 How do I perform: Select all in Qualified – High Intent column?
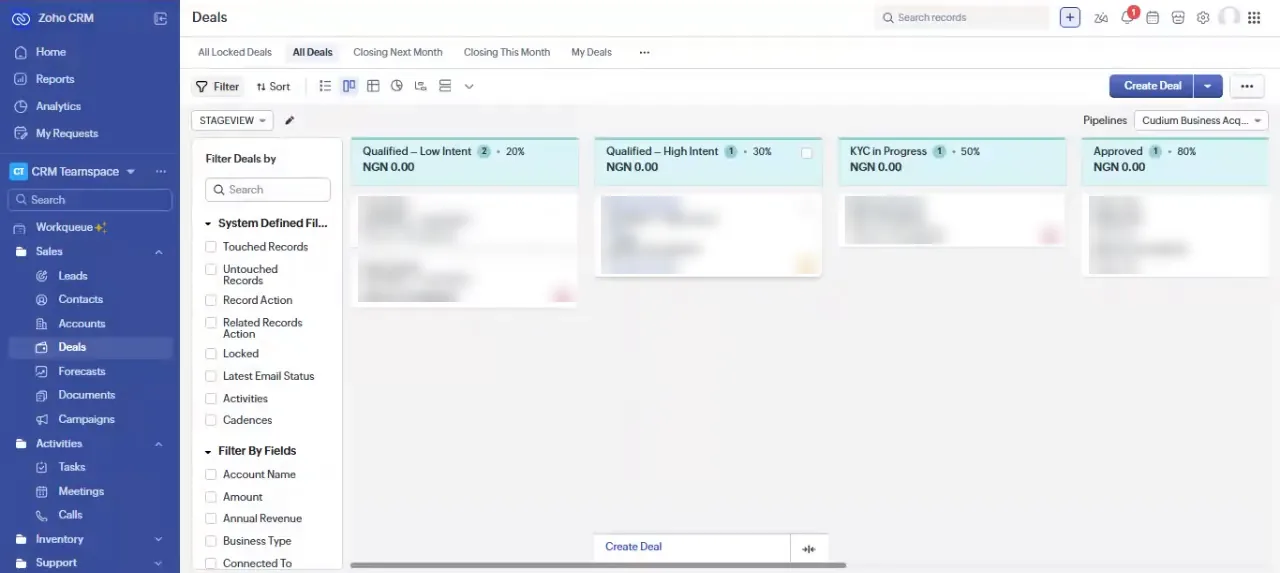click(x=807, y=153)
